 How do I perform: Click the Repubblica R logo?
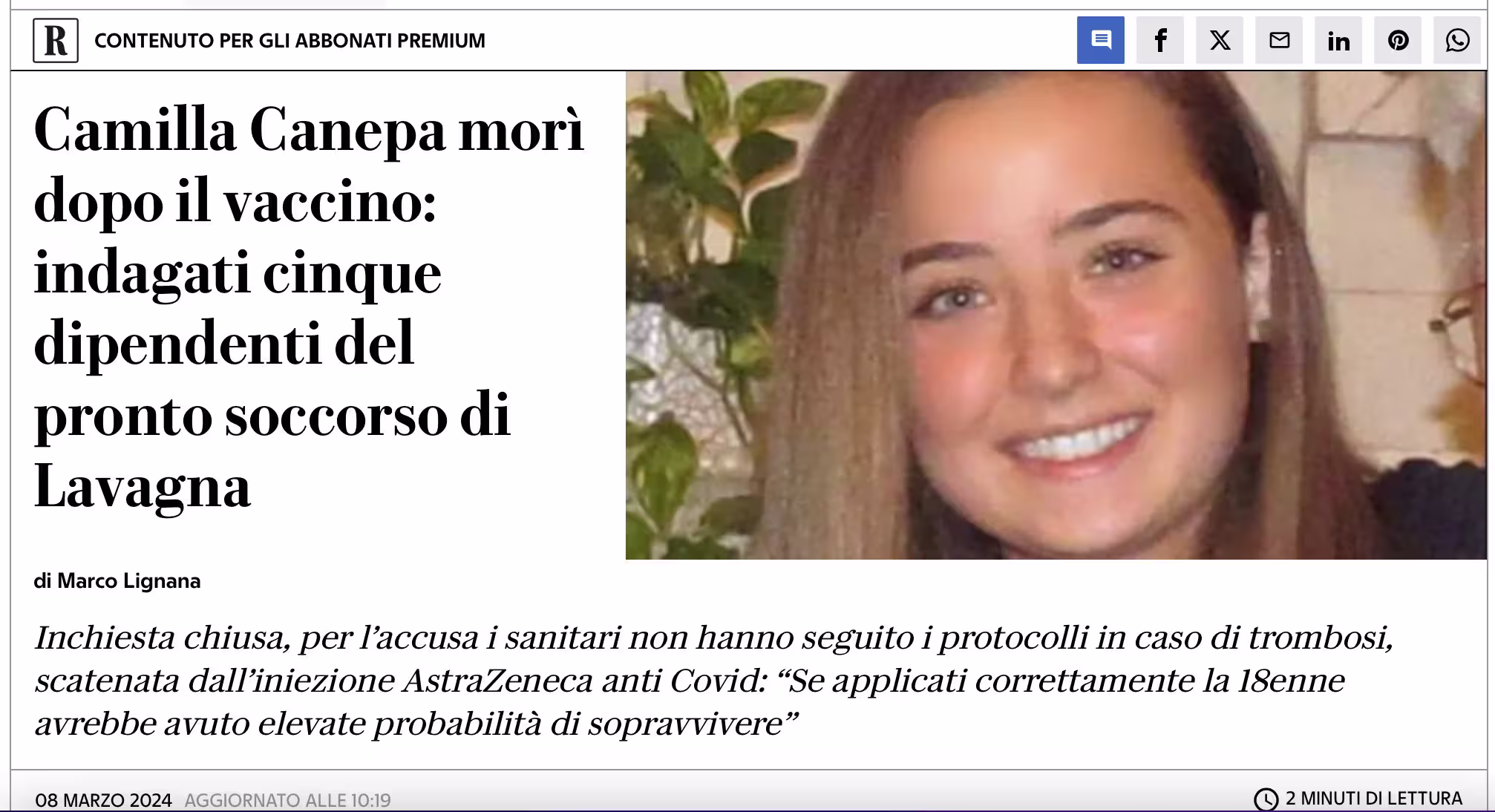click(x=56, y=40)
